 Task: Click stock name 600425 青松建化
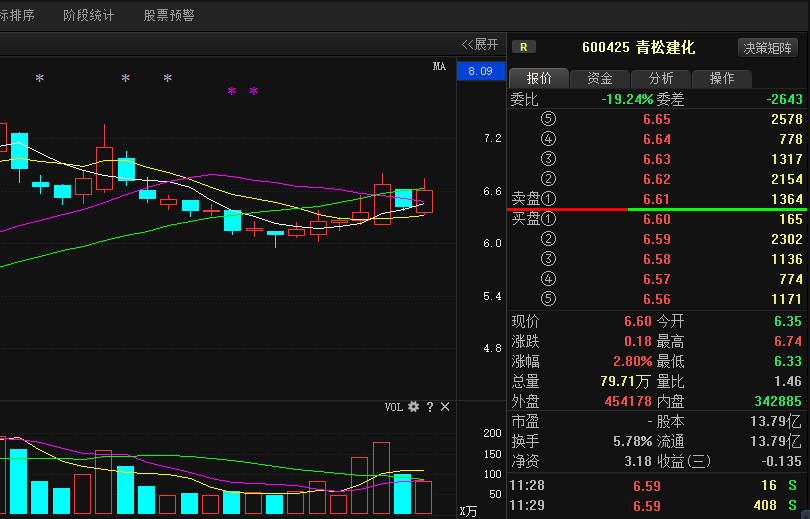point(638,47)
